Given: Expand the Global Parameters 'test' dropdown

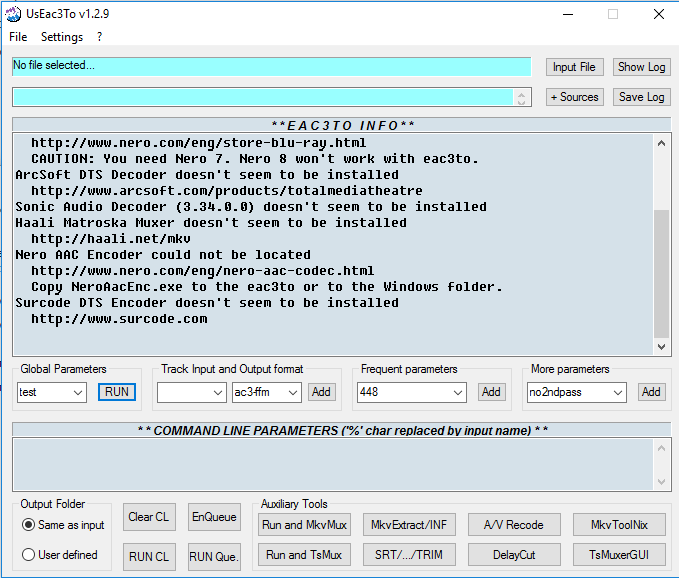Looking at the screenshot, I should tap(78, 393).
